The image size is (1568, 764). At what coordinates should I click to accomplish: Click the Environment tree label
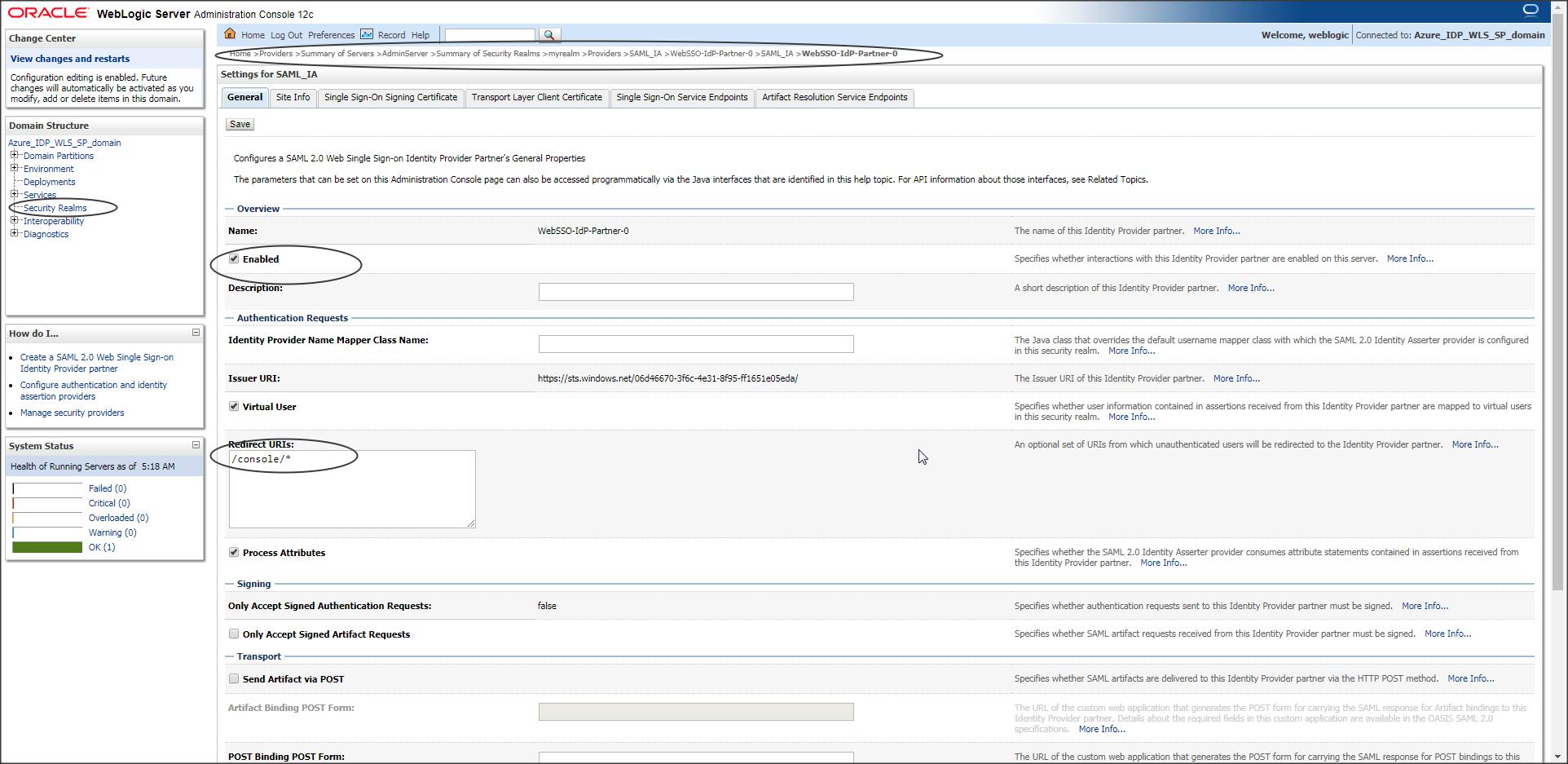(x=49, y=169)
